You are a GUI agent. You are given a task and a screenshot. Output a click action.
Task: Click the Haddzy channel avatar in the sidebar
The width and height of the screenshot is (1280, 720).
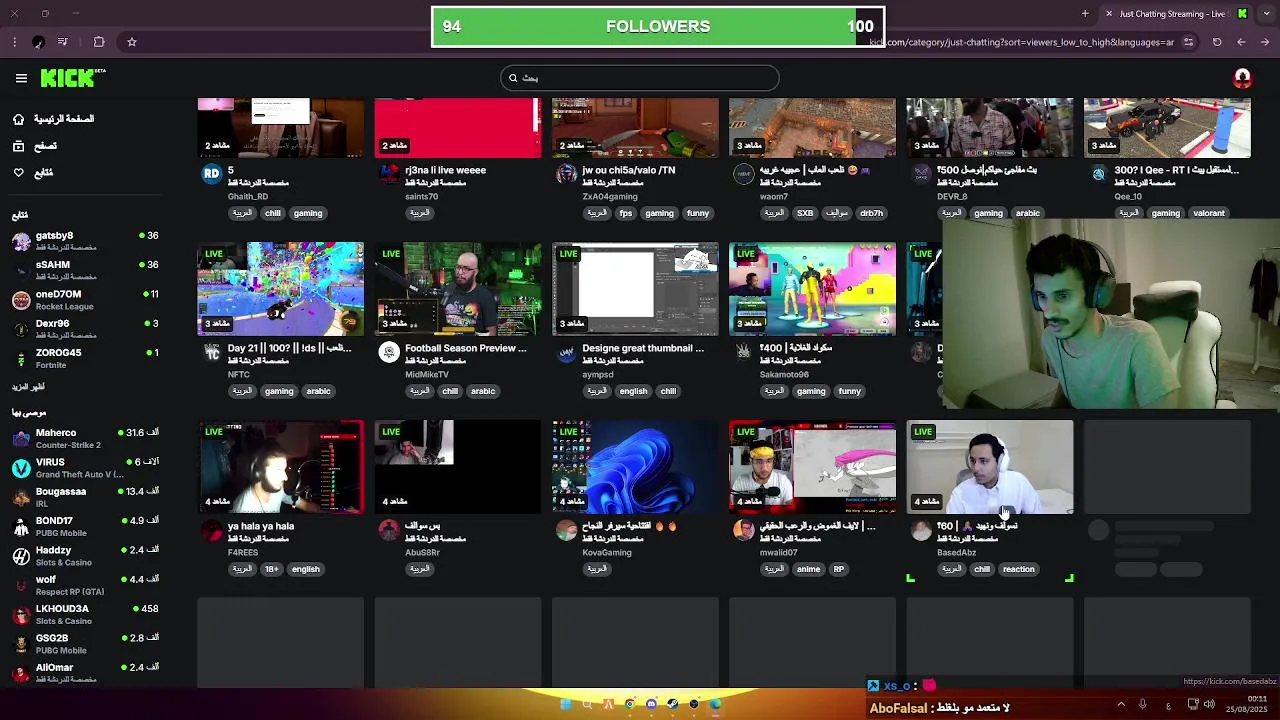pos(21,556)
